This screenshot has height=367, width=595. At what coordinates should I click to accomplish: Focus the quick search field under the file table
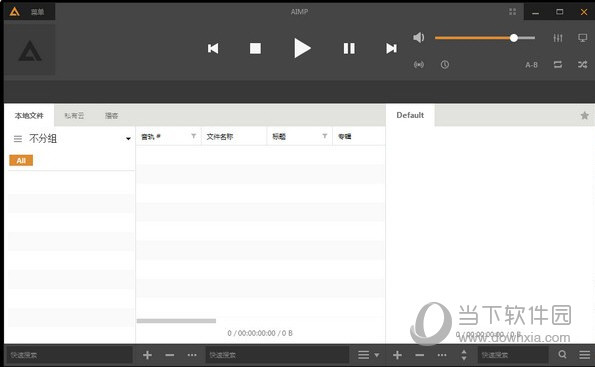coord(277,355)
